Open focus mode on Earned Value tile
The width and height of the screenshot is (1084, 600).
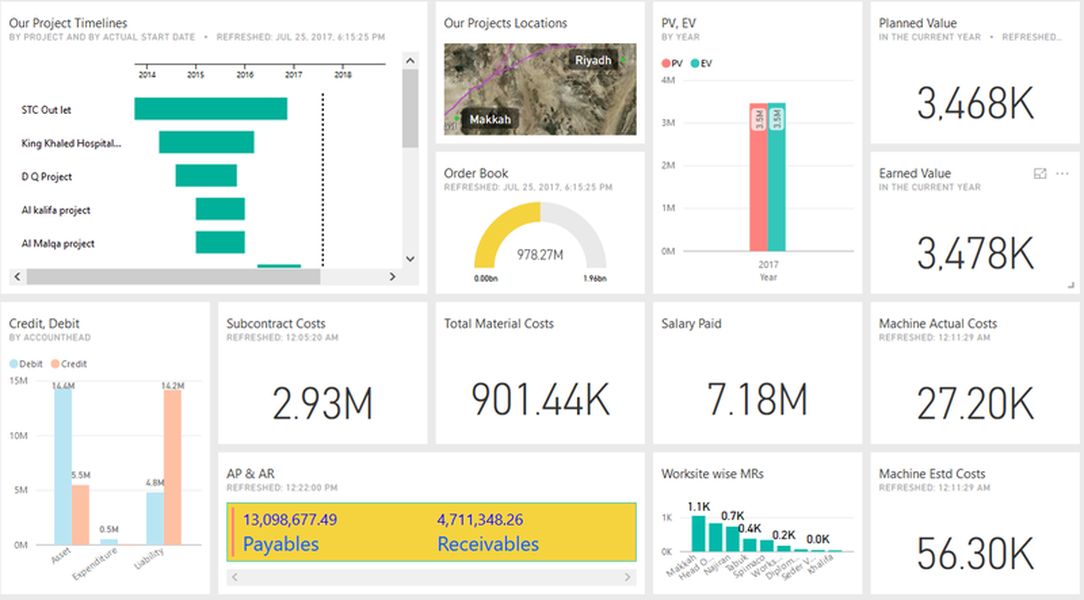point(1040,173)
